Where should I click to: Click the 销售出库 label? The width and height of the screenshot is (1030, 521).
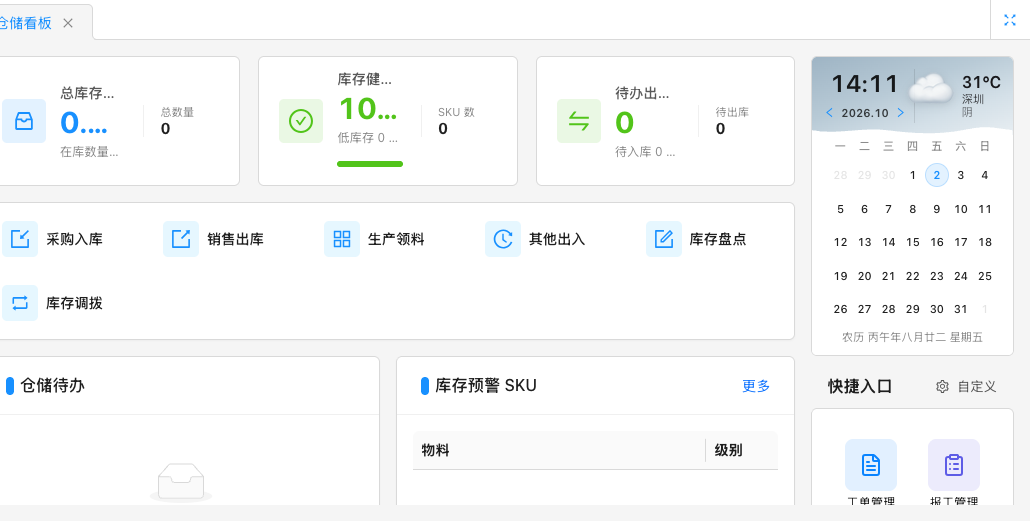(x=235, y=239)
